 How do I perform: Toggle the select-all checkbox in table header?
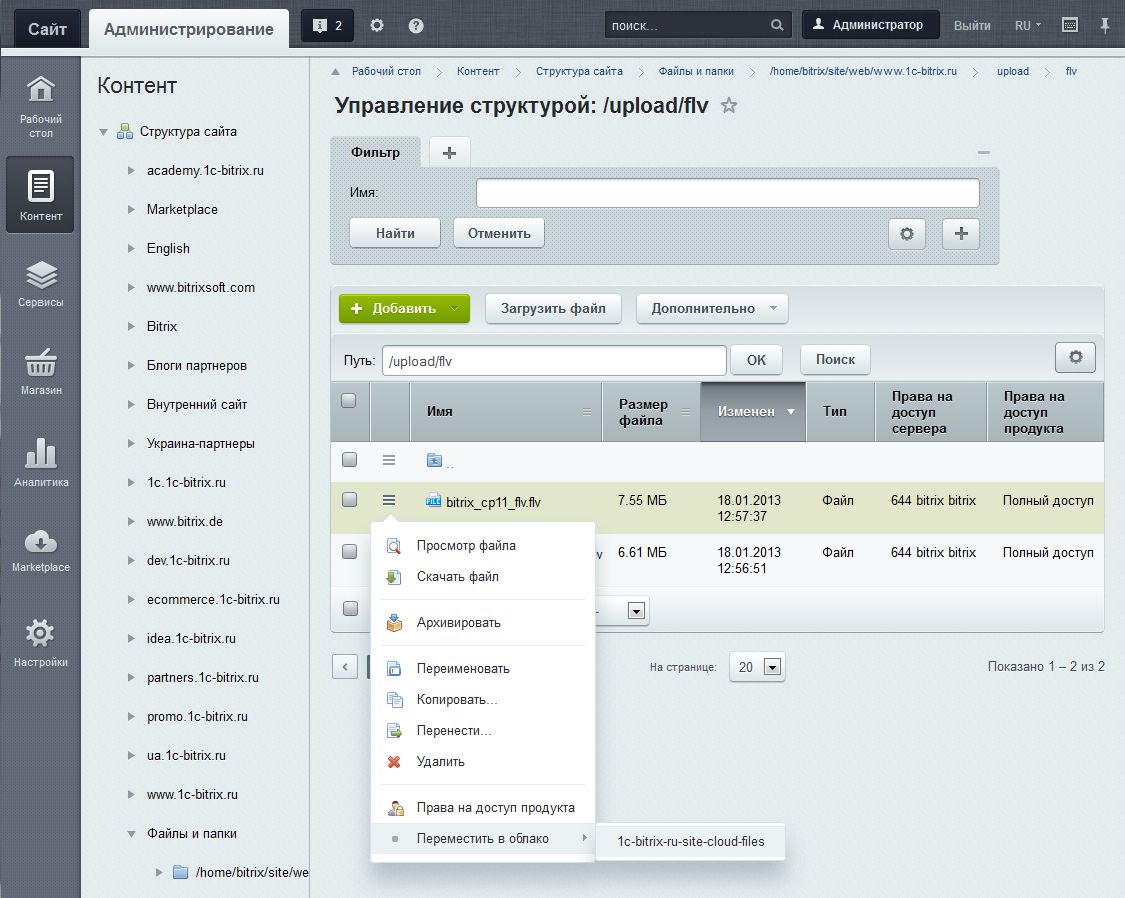349,401
